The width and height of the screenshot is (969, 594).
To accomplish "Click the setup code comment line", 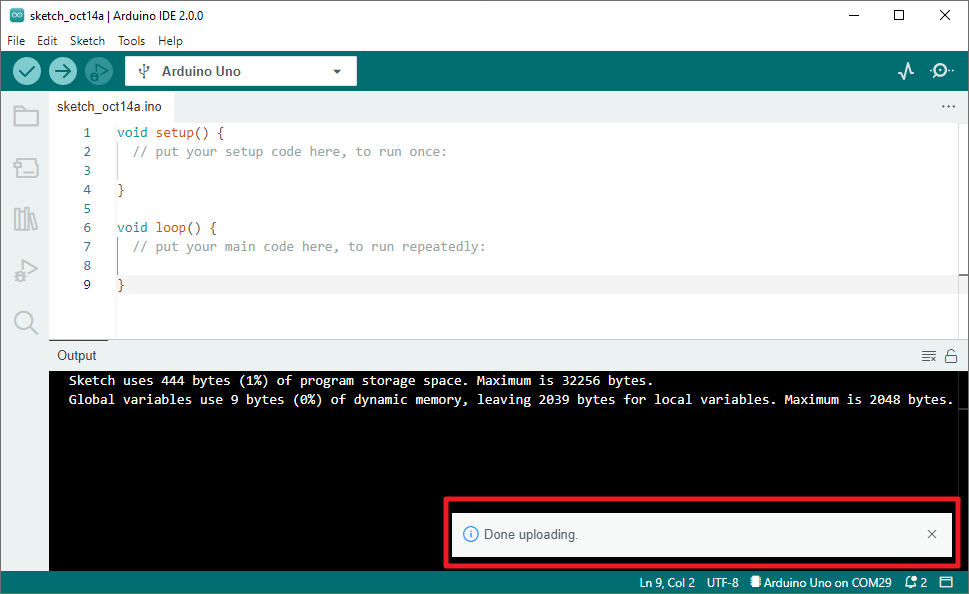I will tap(290, 152).
